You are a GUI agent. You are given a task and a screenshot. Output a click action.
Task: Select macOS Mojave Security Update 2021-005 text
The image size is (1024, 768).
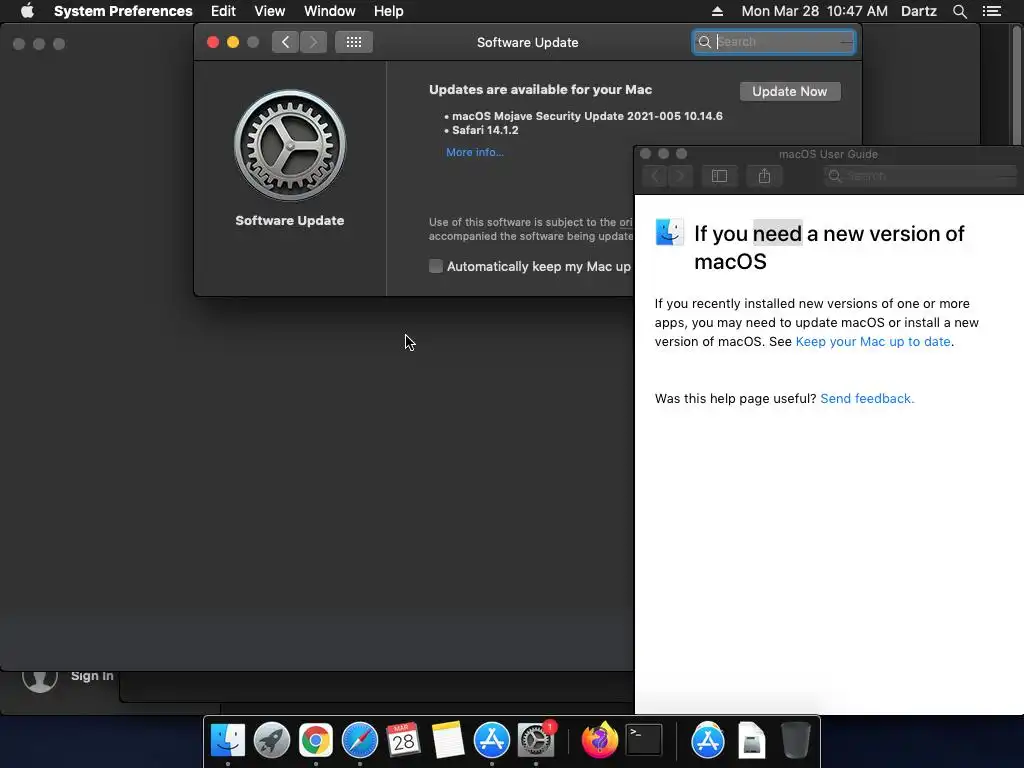tap(587, 116)
